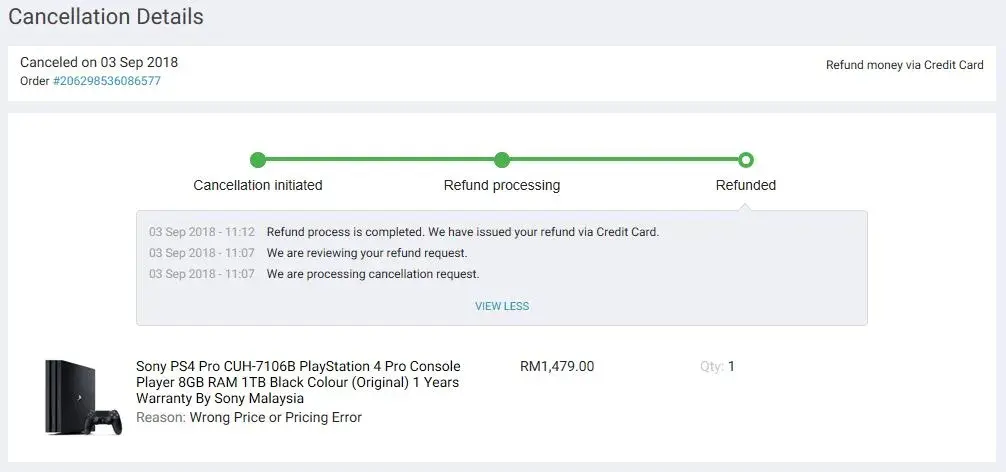Click the 'Refund process is completed' log entry
1006x472 pixels.
pyautogui.click(x=463, y=232)
